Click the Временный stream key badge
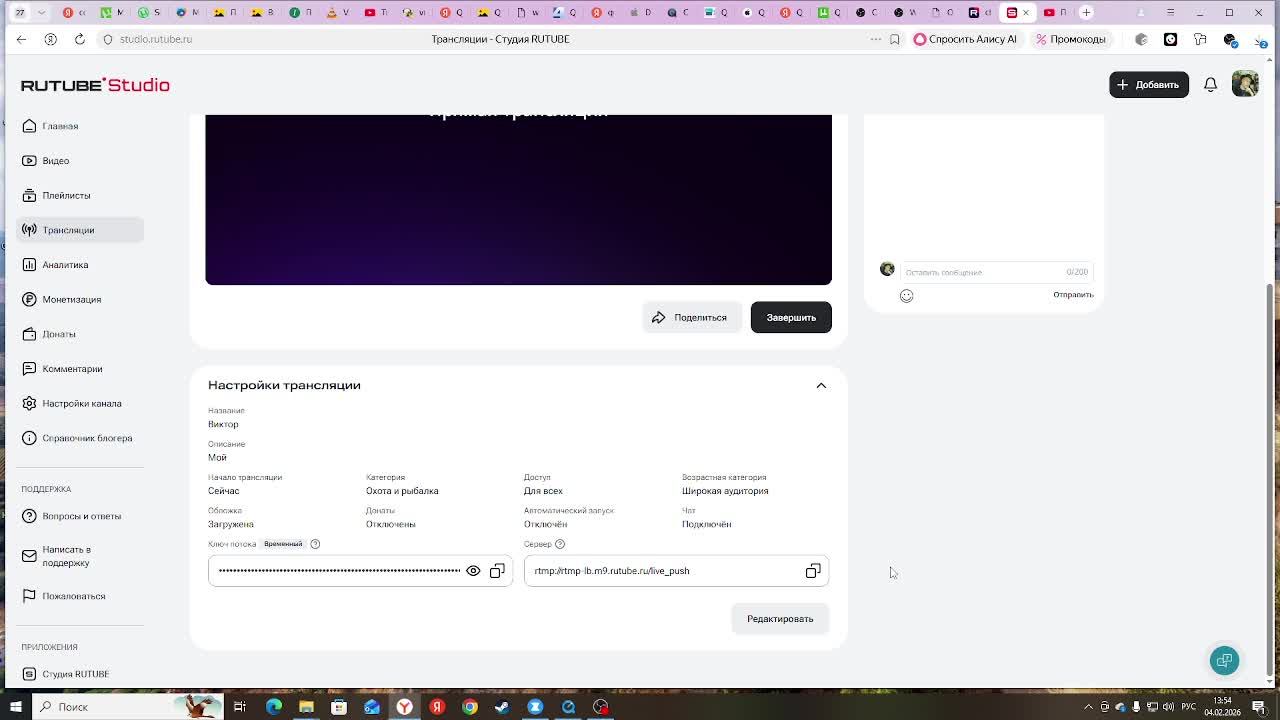This screenshot has width=1280, height=720. pyautogui.click(x=283, y=544)
